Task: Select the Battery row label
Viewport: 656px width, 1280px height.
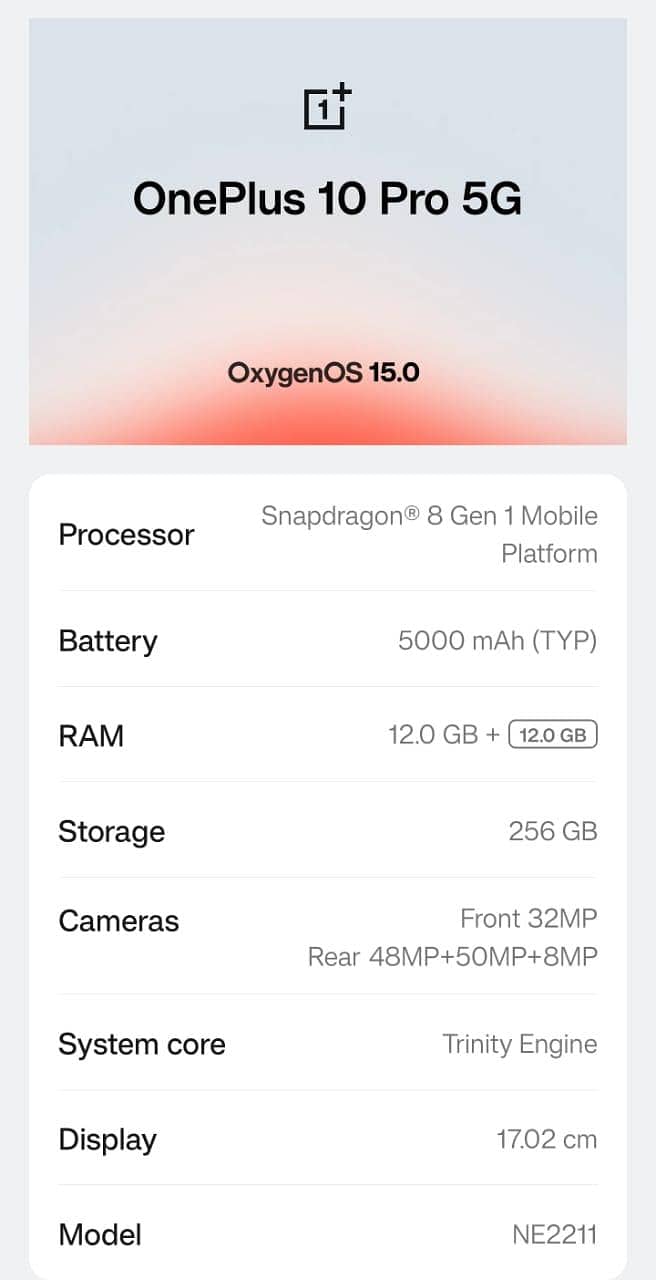Action: click(108, 640)
